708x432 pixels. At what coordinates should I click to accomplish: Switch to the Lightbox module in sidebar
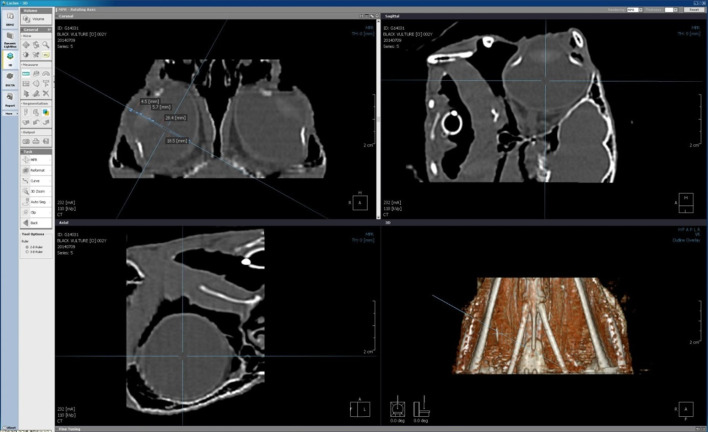(x=10, y=39)
